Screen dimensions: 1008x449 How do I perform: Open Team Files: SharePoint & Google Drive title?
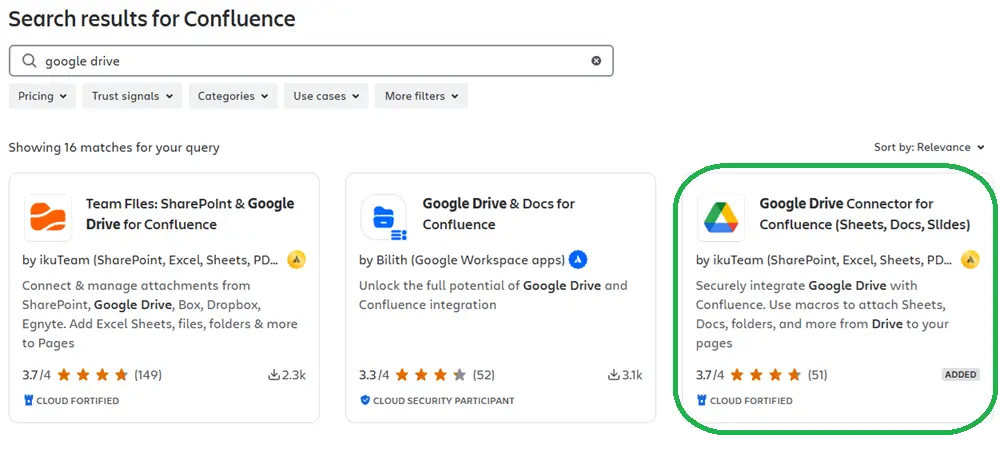pos(190,214)
